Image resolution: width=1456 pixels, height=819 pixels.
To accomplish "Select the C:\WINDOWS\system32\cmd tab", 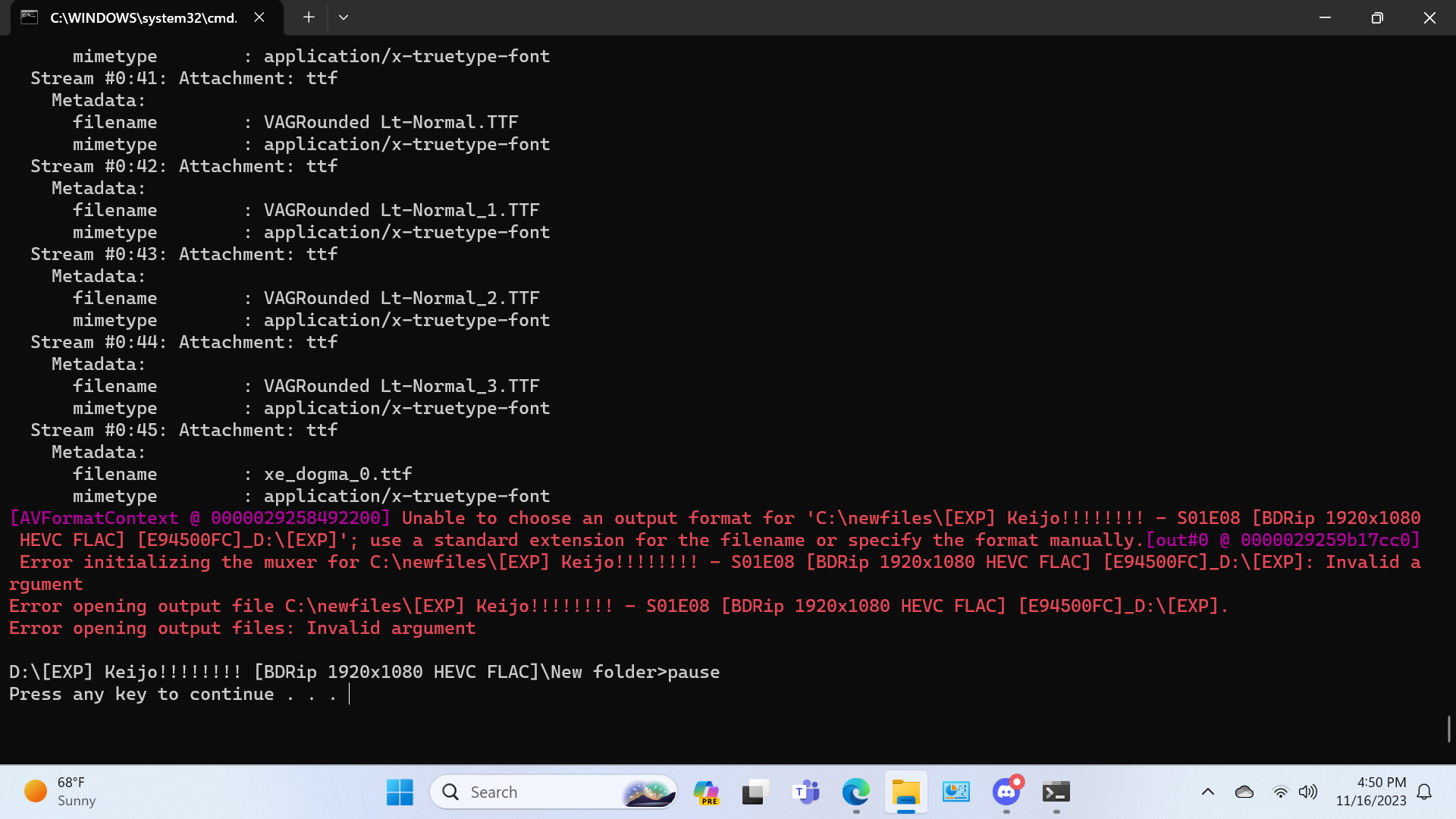I will click(x=143, y=17).
